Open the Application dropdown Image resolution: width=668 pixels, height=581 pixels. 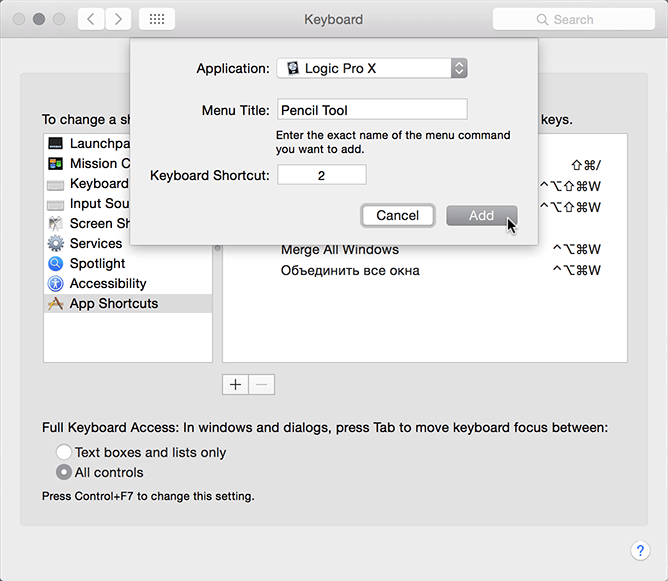372,68
